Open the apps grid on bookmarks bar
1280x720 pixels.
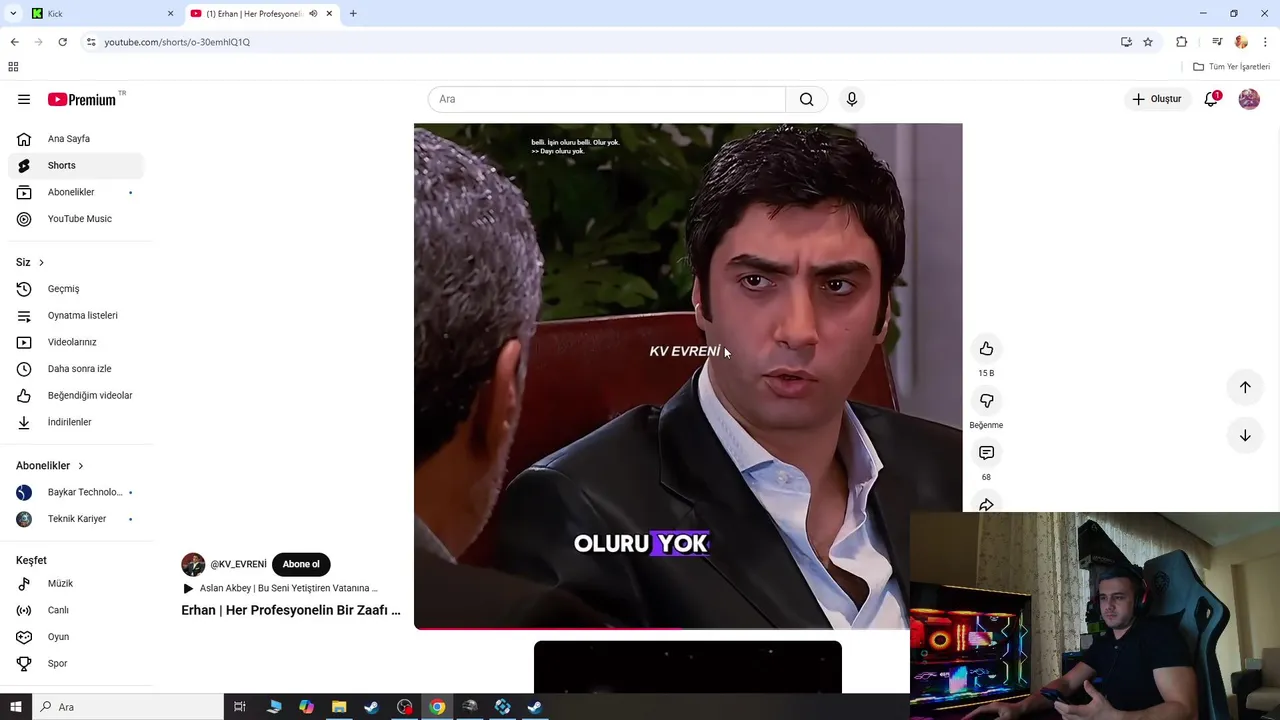[13, 67]
